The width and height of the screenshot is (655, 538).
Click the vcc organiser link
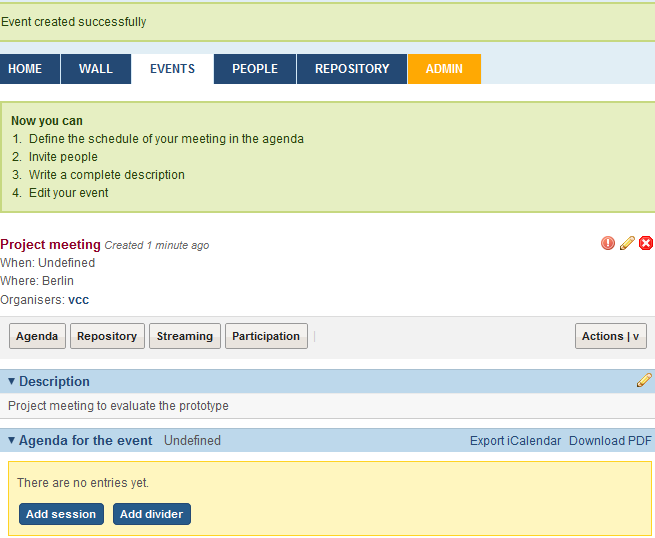click(79, 300)
